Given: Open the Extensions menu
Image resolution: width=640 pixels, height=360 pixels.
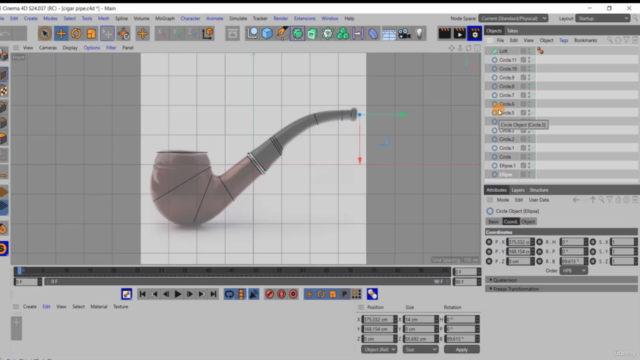Looking at the screenshot, I should point(304,18).
